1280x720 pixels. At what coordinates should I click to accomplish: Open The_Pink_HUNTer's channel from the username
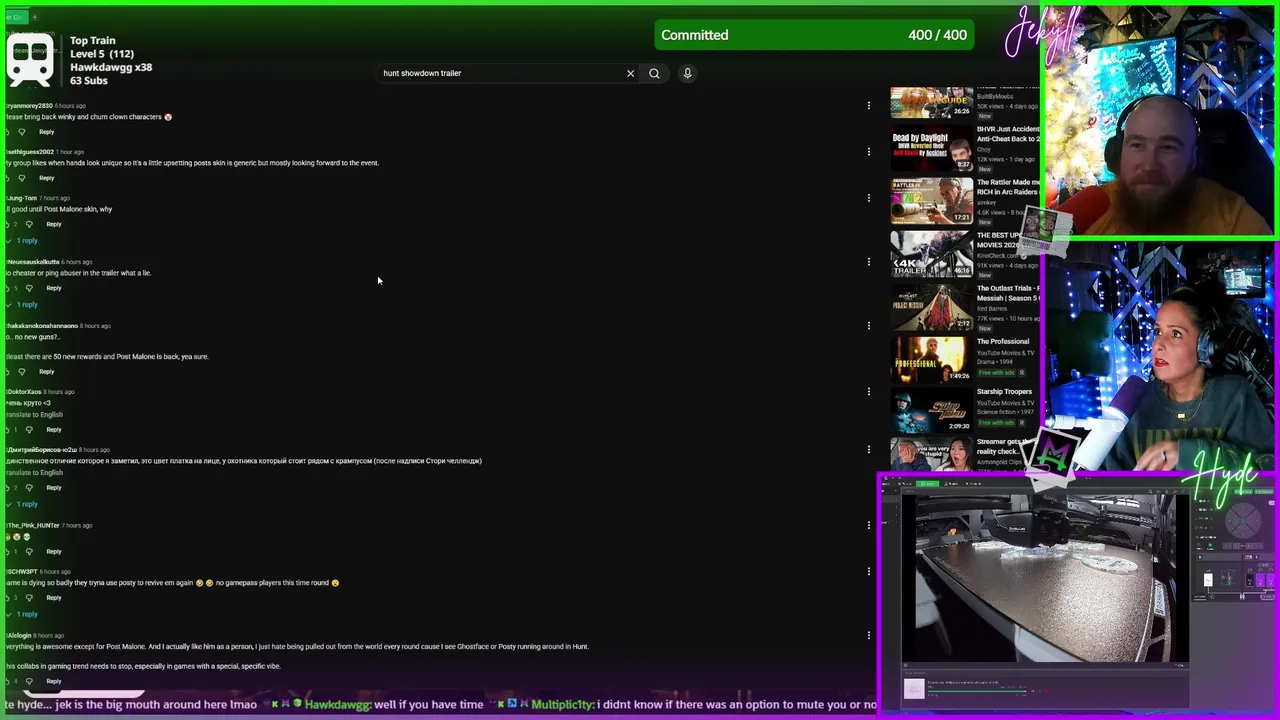[33, 526]
